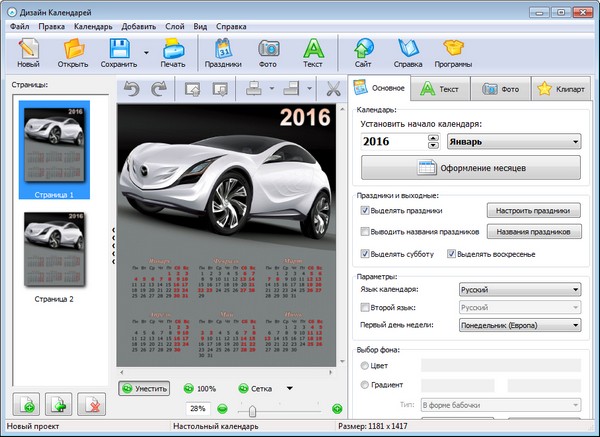Select the Основное tab
Image resolution: width=600 pixels, height=437 pixels.
point(379,88)
